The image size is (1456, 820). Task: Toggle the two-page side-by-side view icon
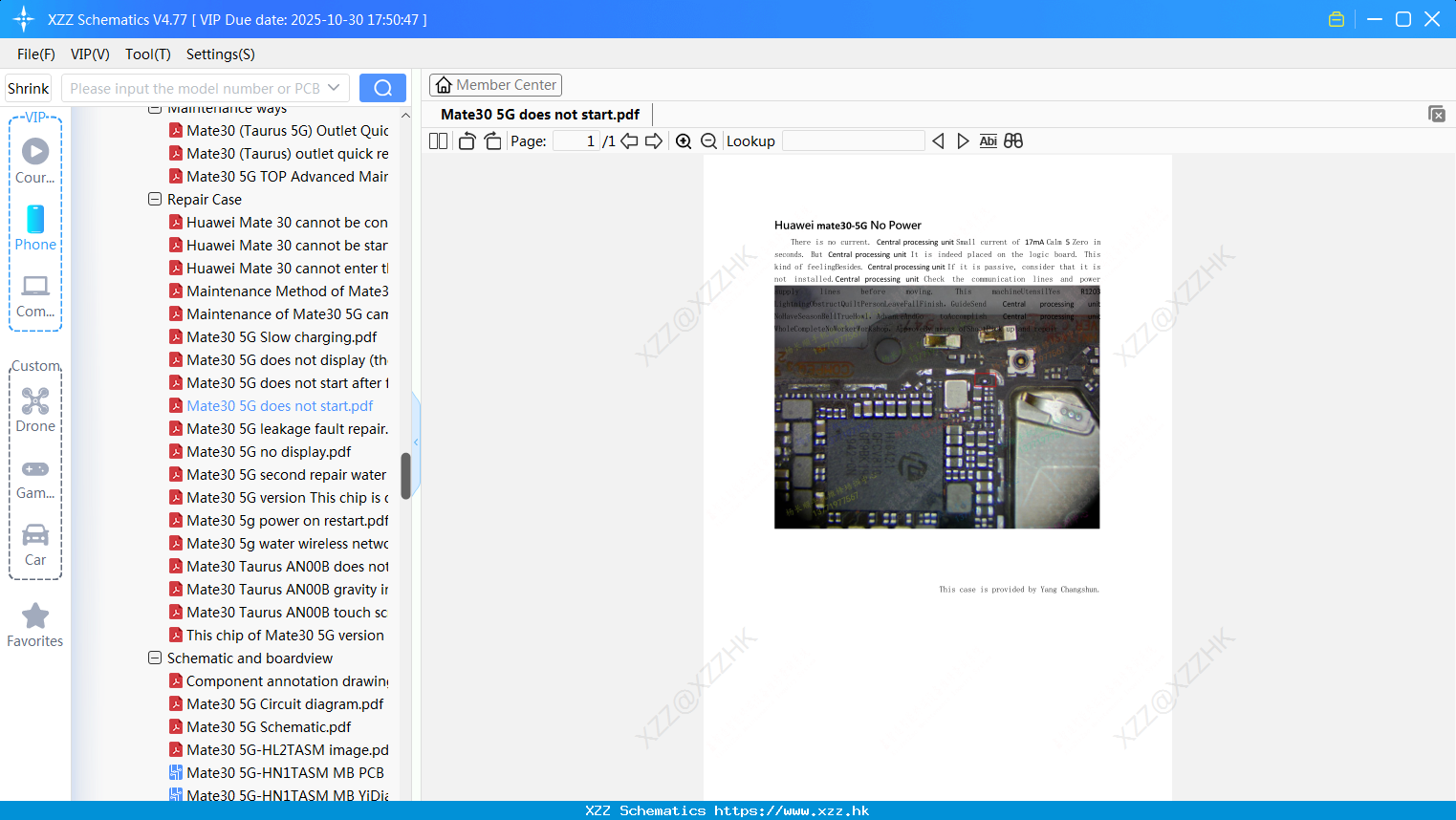coord(438,140)
